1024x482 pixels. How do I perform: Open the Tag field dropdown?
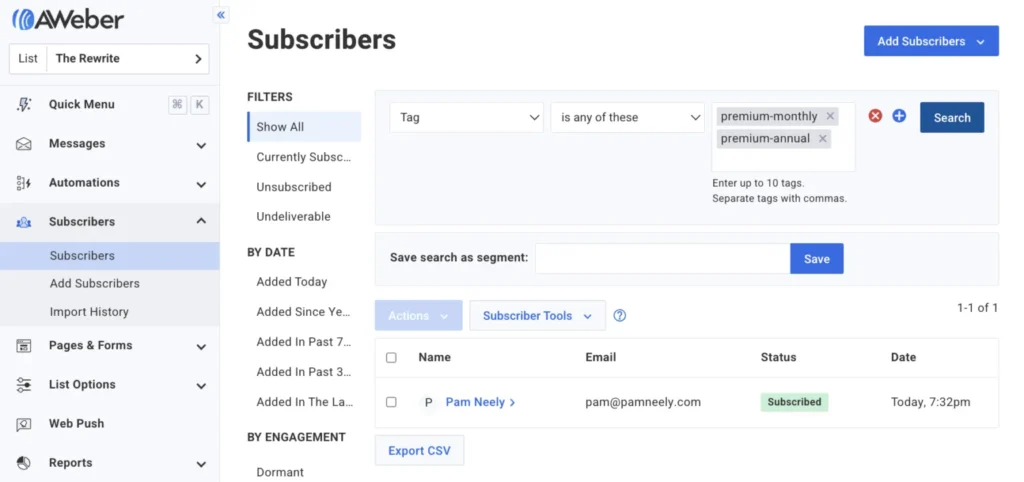466,118
